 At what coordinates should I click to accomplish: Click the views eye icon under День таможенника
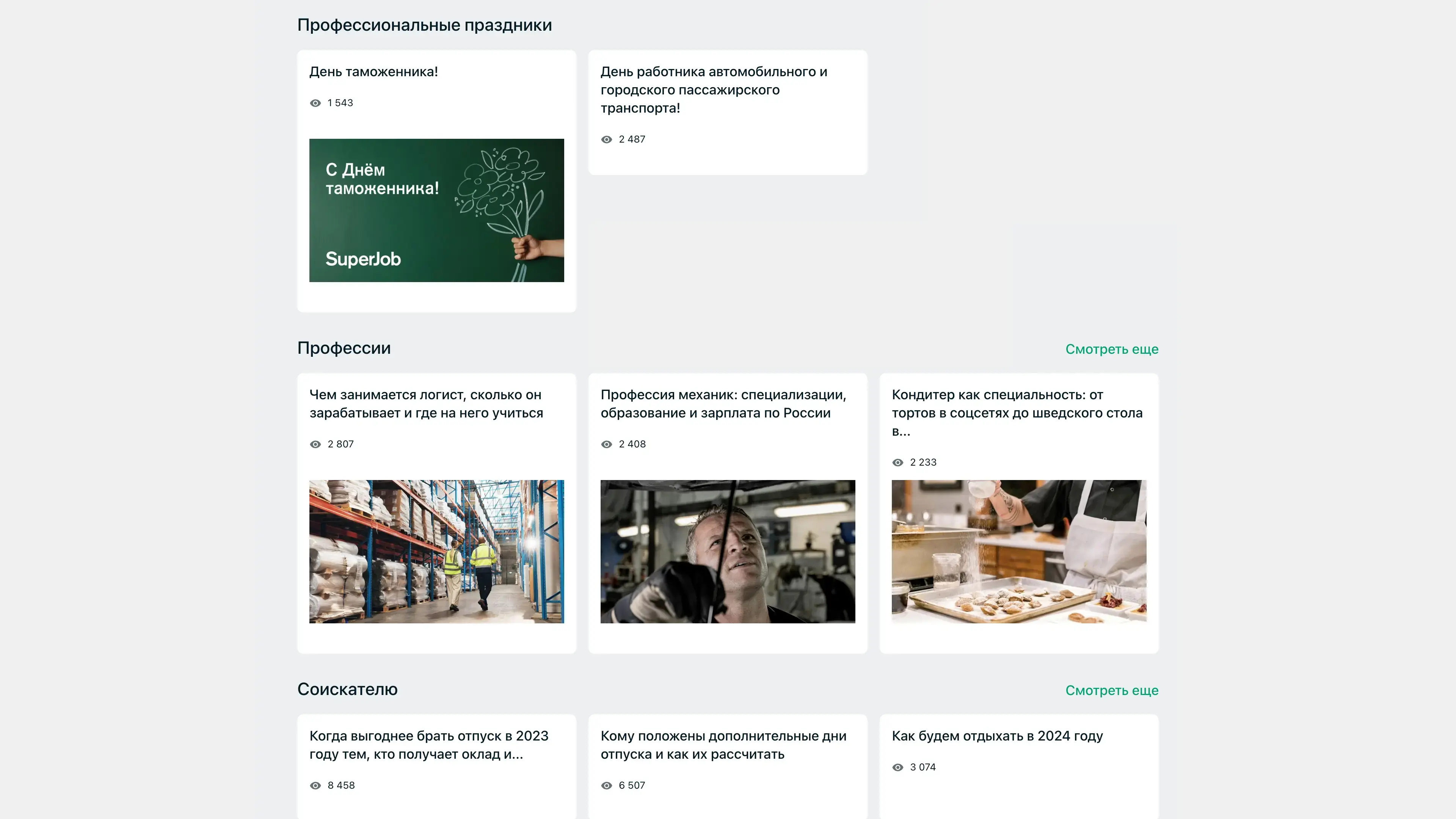[x=315, y=103]
